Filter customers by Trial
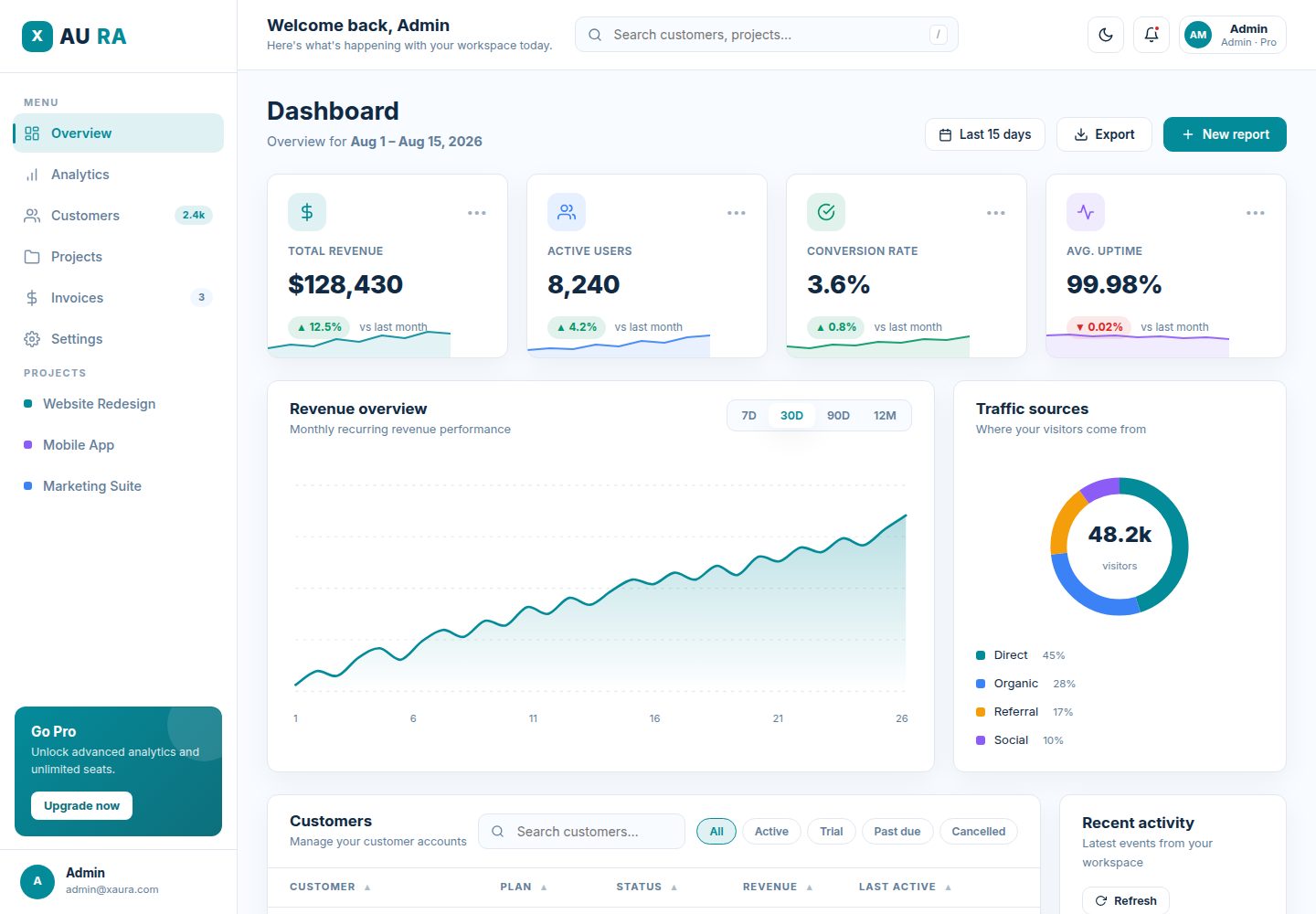The image size is (1316, 914). [x=832, y=831]
